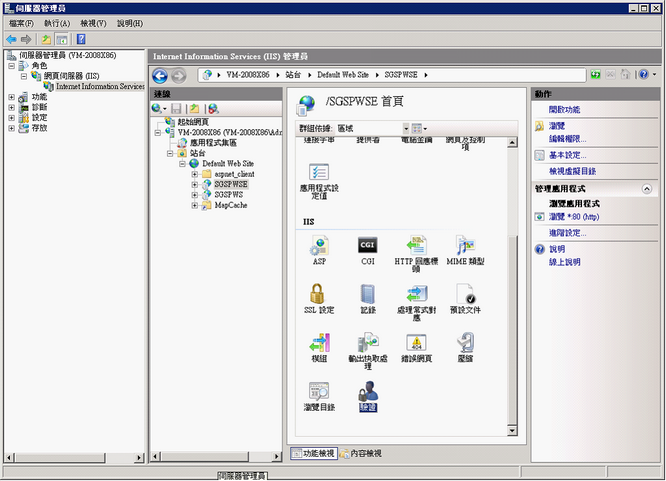Image resolution: width=666 pixels, height=481 pixels.
Task: Click the 基本設定... action link
Action: [x=567, y=155]
